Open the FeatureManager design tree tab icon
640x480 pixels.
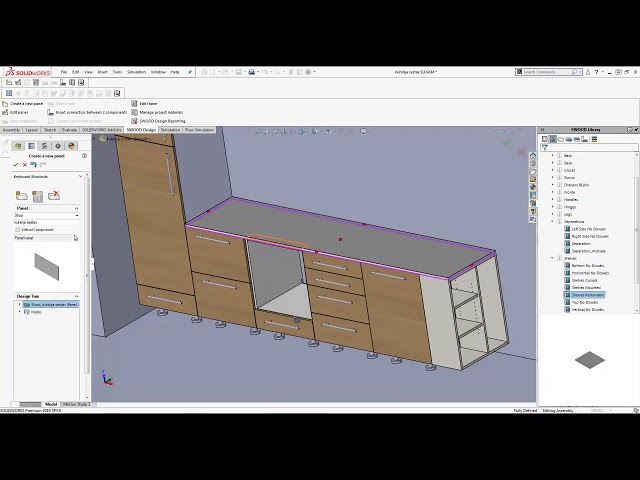pos(18,146)
